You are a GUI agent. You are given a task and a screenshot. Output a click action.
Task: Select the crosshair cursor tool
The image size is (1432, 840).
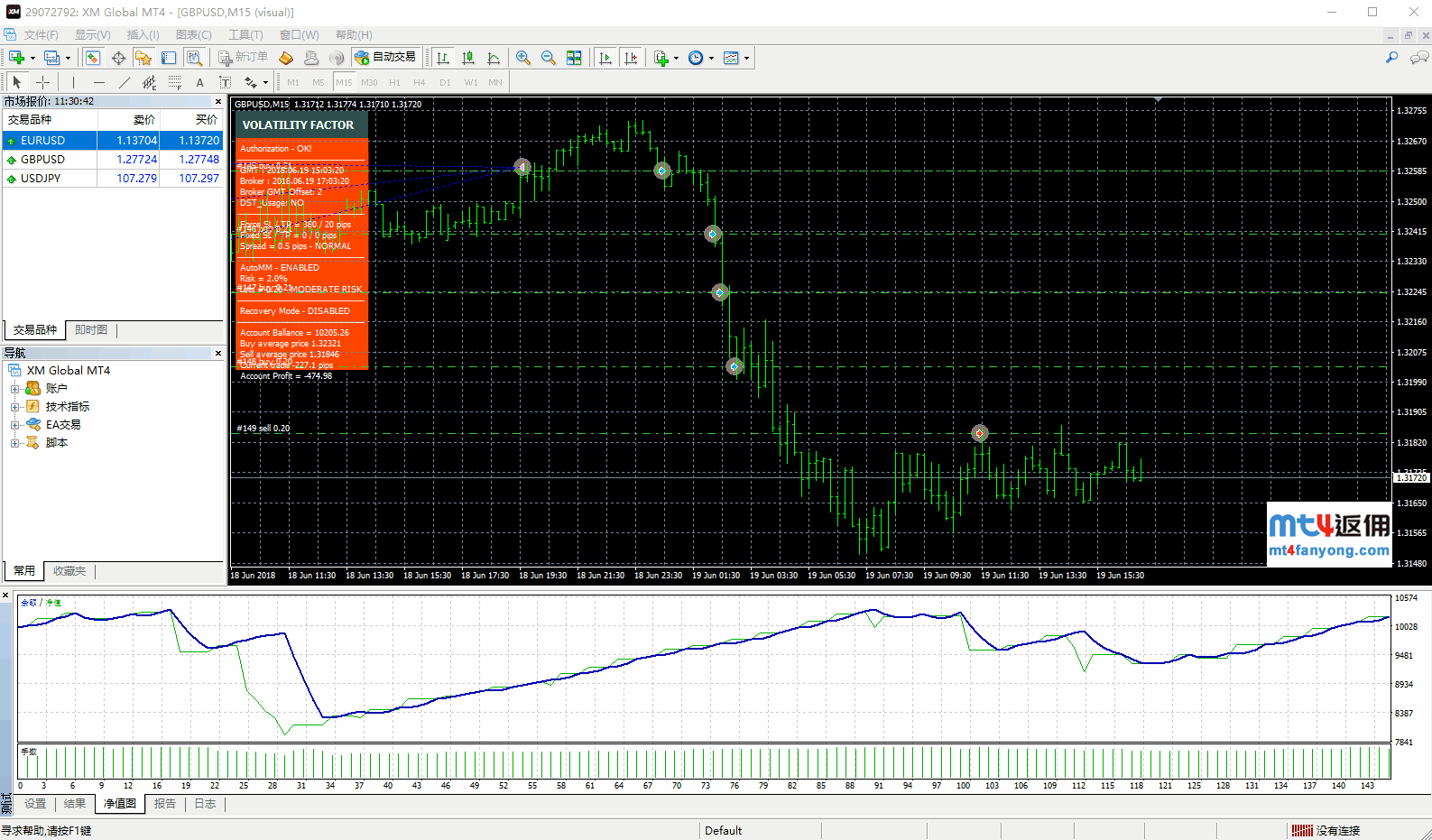pyautogui.click(x=42, y=82)
